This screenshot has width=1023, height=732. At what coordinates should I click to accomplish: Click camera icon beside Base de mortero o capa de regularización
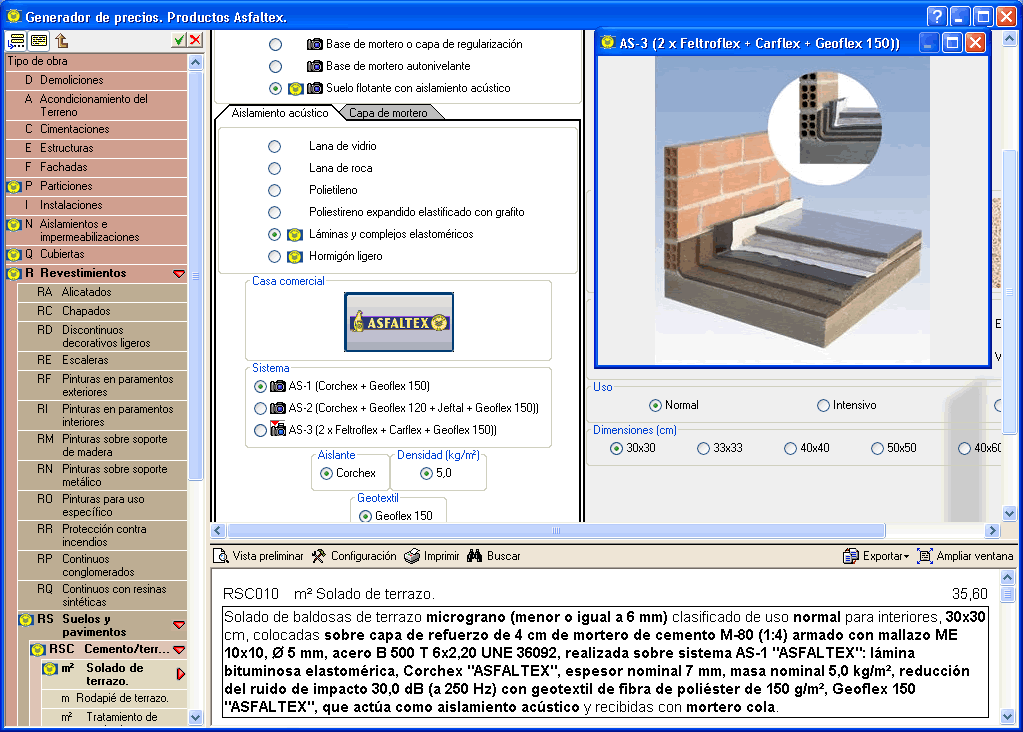314,44
